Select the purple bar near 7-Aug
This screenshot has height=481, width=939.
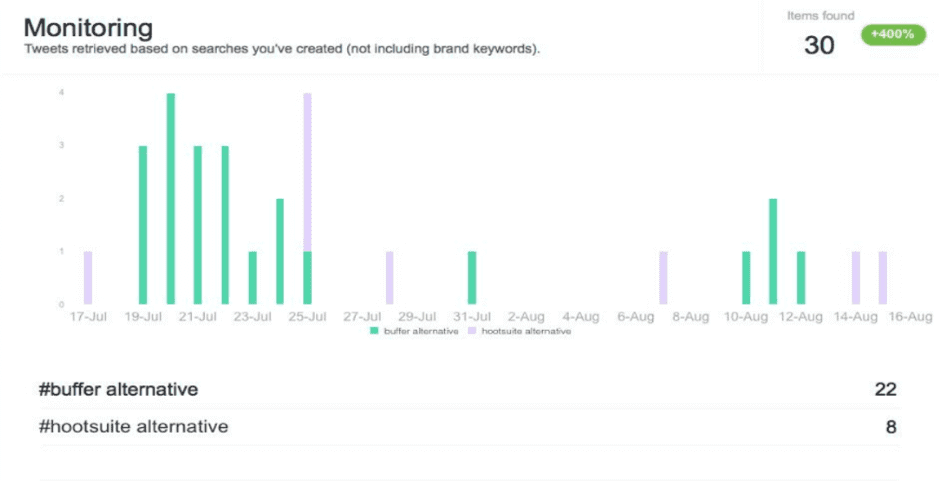pyautogui.click(x=663, y=278)
